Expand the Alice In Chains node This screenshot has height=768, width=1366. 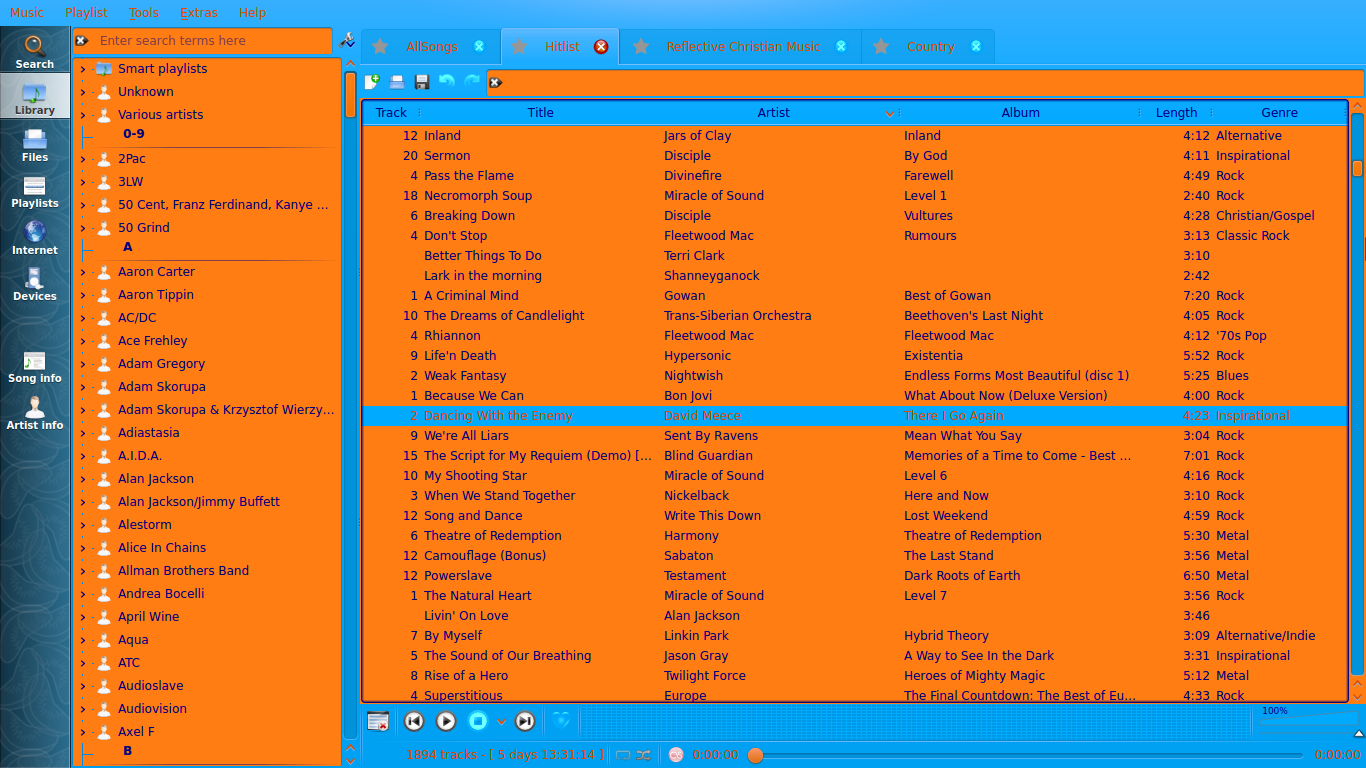(83, 548)
